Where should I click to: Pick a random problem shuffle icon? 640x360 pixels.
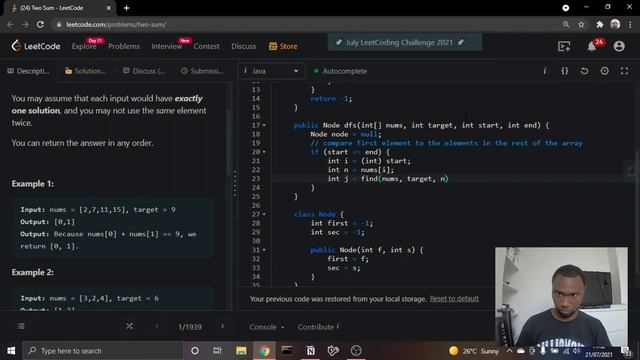tap(129, 326)
